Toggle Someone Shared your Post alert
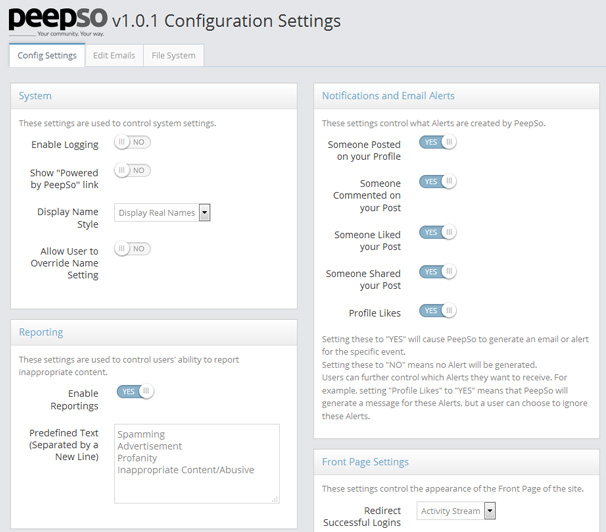This screenshot has width=606, height=532. coord(437,272)
